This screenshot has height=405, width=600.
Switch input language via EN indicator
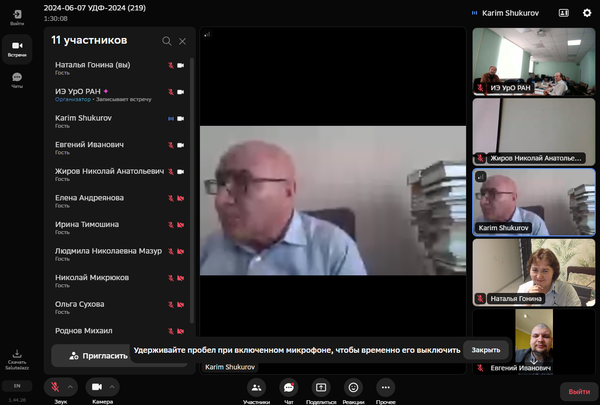click(x=17, y=385)
